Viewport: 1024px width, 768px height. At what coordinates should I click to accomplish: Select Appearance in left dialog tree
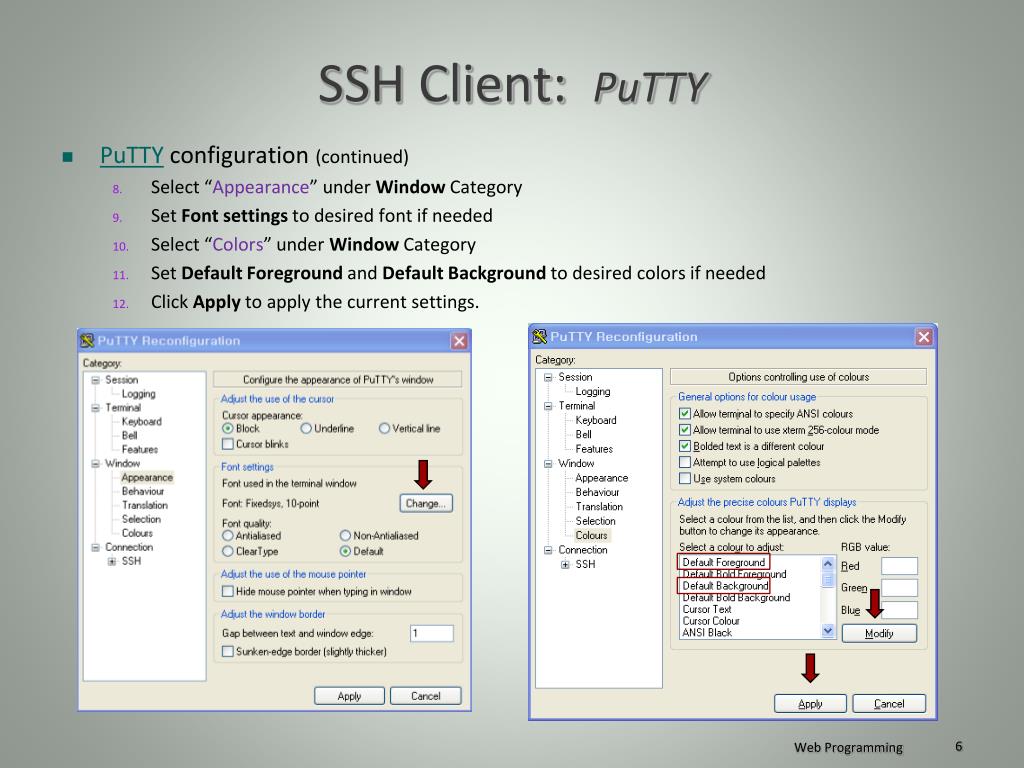(x=147, y=477)
